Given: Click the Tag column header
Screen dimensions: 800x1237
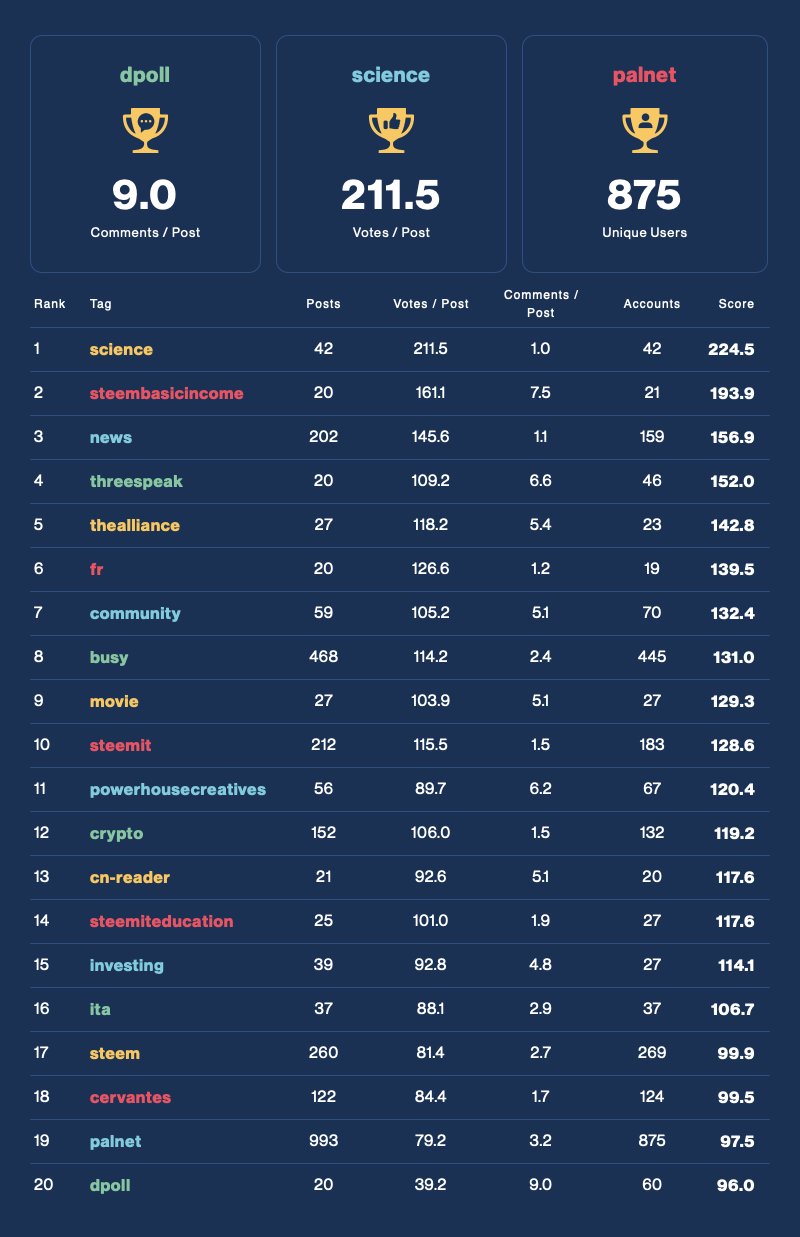Looking at the screenshot, I should coord(100,304).
